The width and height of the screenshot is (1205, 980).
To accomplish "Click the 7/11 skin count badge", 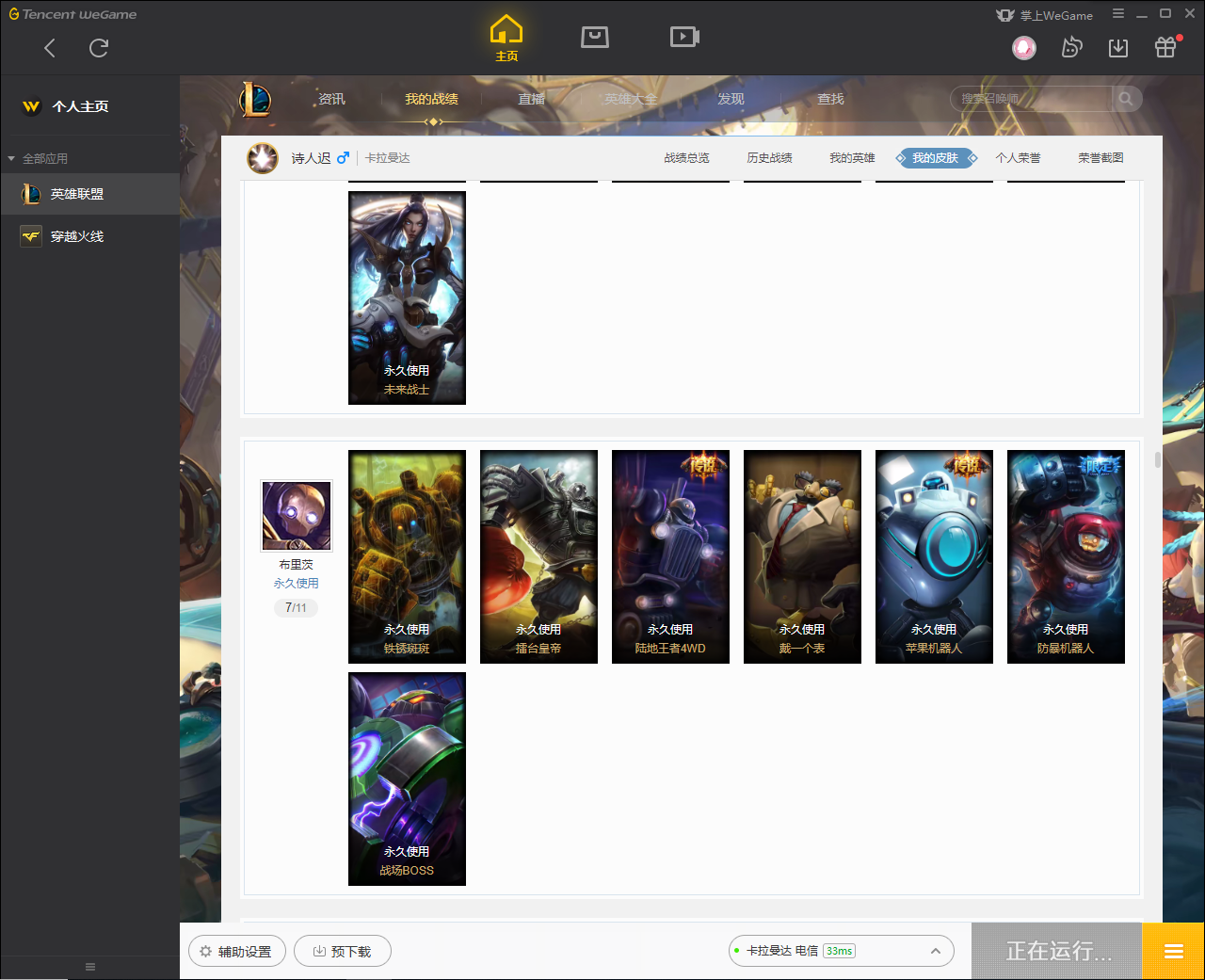I will pos(296,608).
